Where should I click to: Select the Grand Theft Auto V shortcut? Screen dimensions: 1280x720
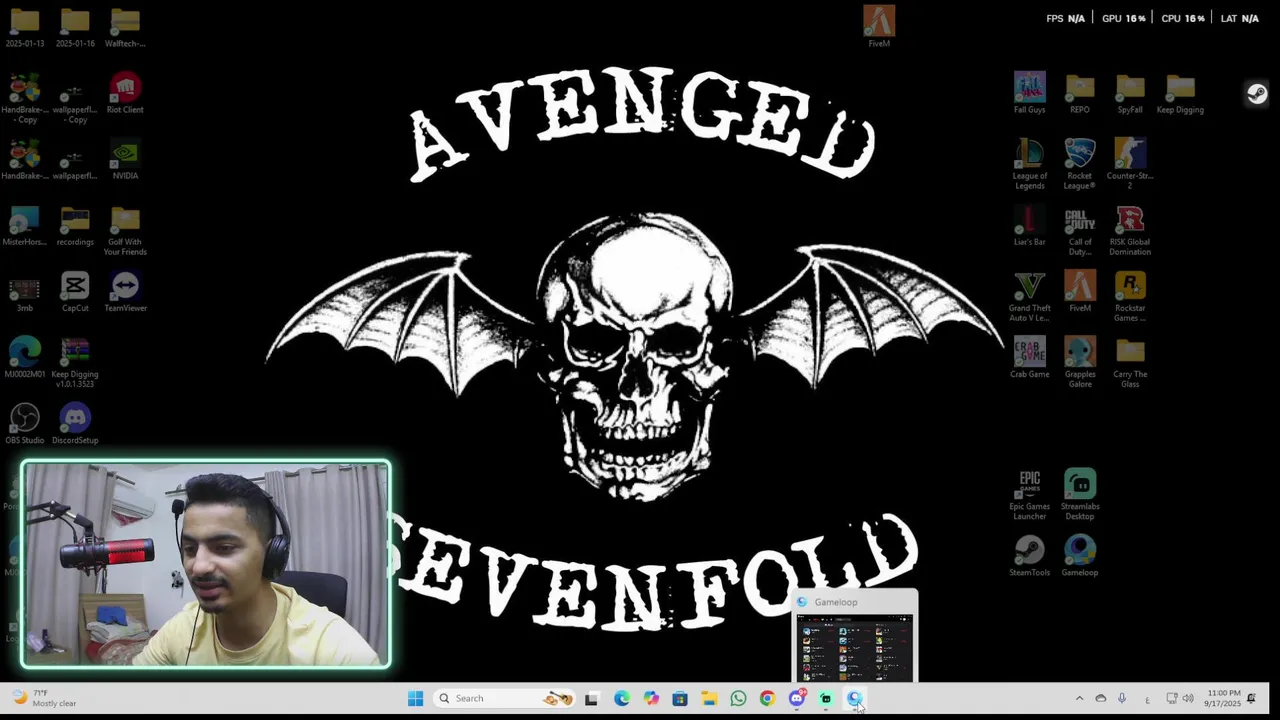[1030, 296]
